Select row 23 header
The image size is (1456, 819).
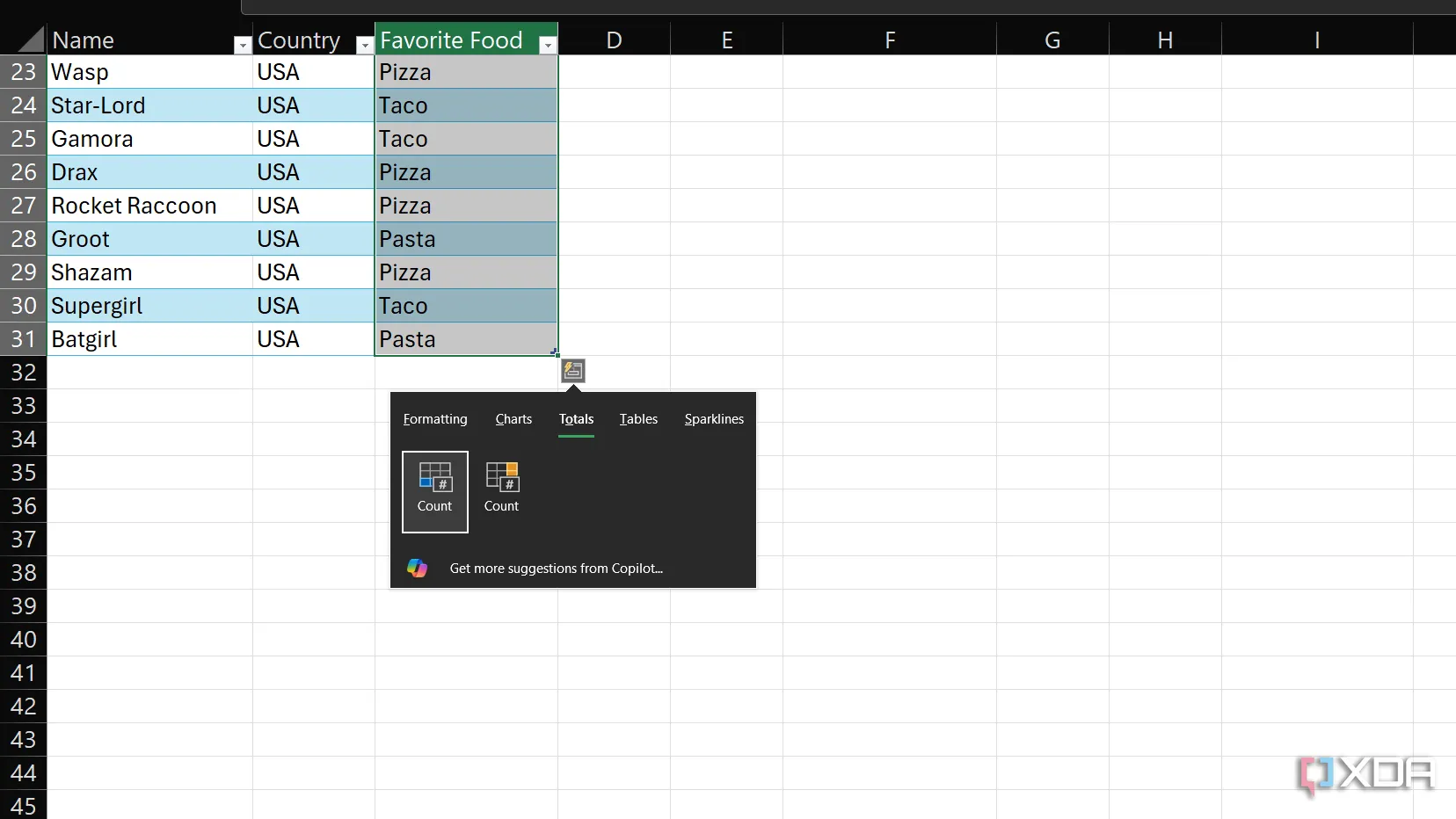click(x=24, y=72)
